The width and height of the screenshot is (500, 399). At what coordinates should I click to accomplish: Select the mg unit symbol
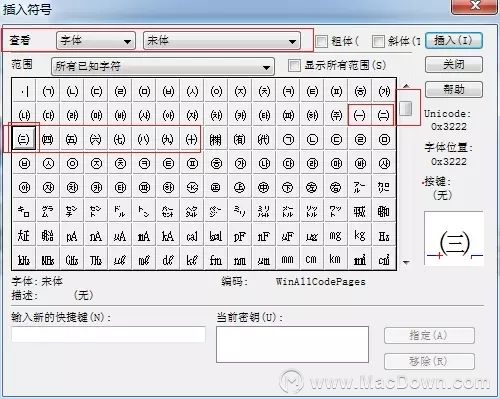336,236
